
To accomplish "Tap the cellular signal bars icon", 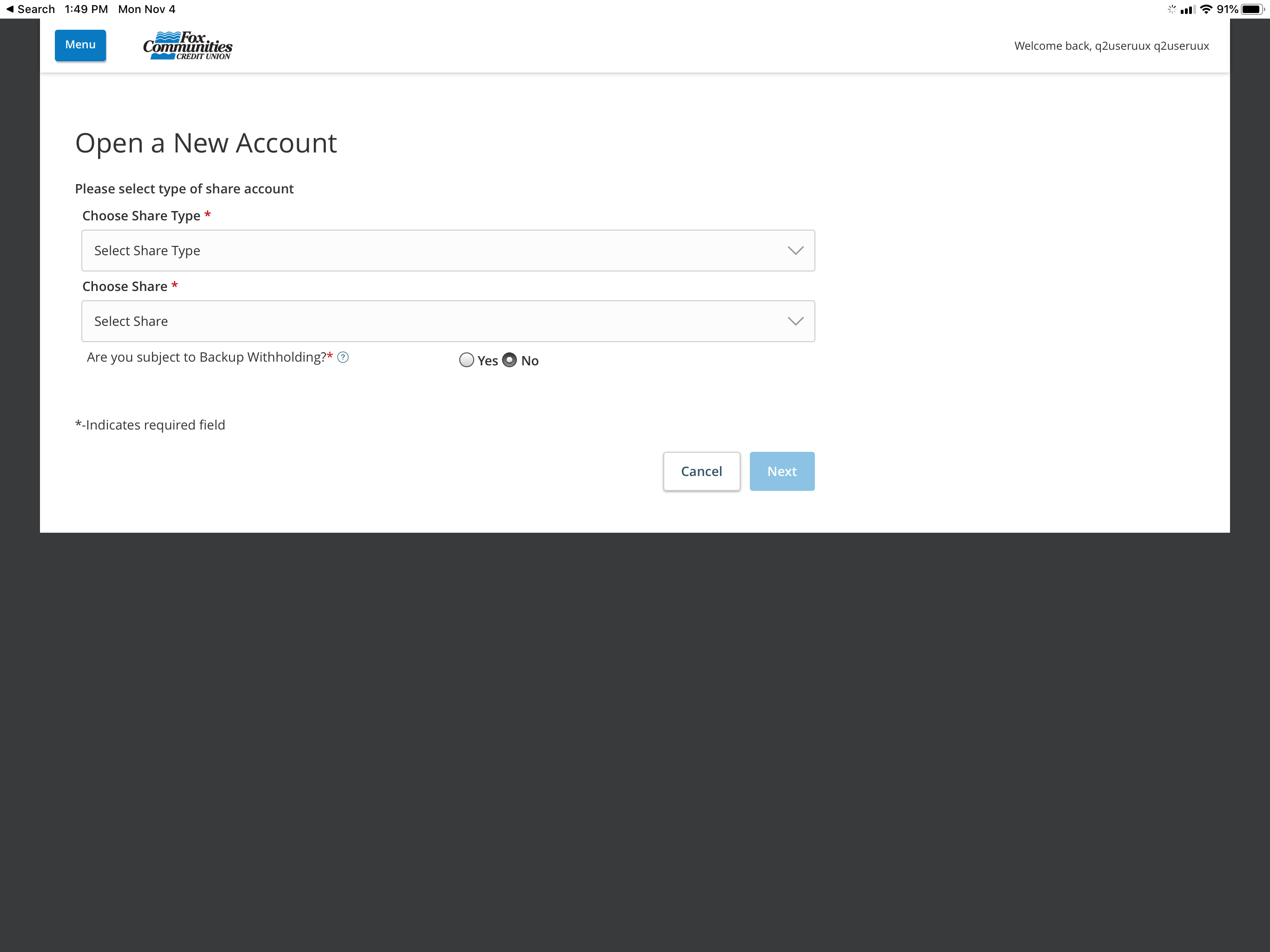I will point(1187,9).
